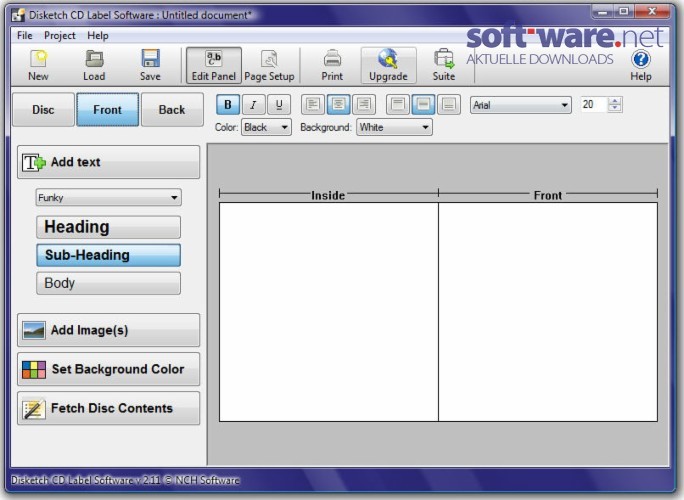Click Set Background Color button
Viewport: 684px width, 500px height.
click(108, 369)
